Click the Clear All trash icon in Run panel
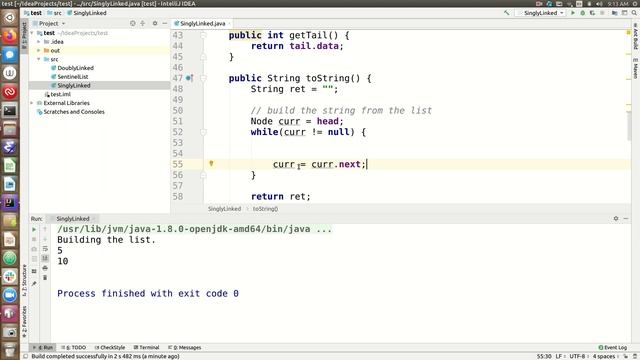This screenshot has width=640, height=360. (45, 278)
